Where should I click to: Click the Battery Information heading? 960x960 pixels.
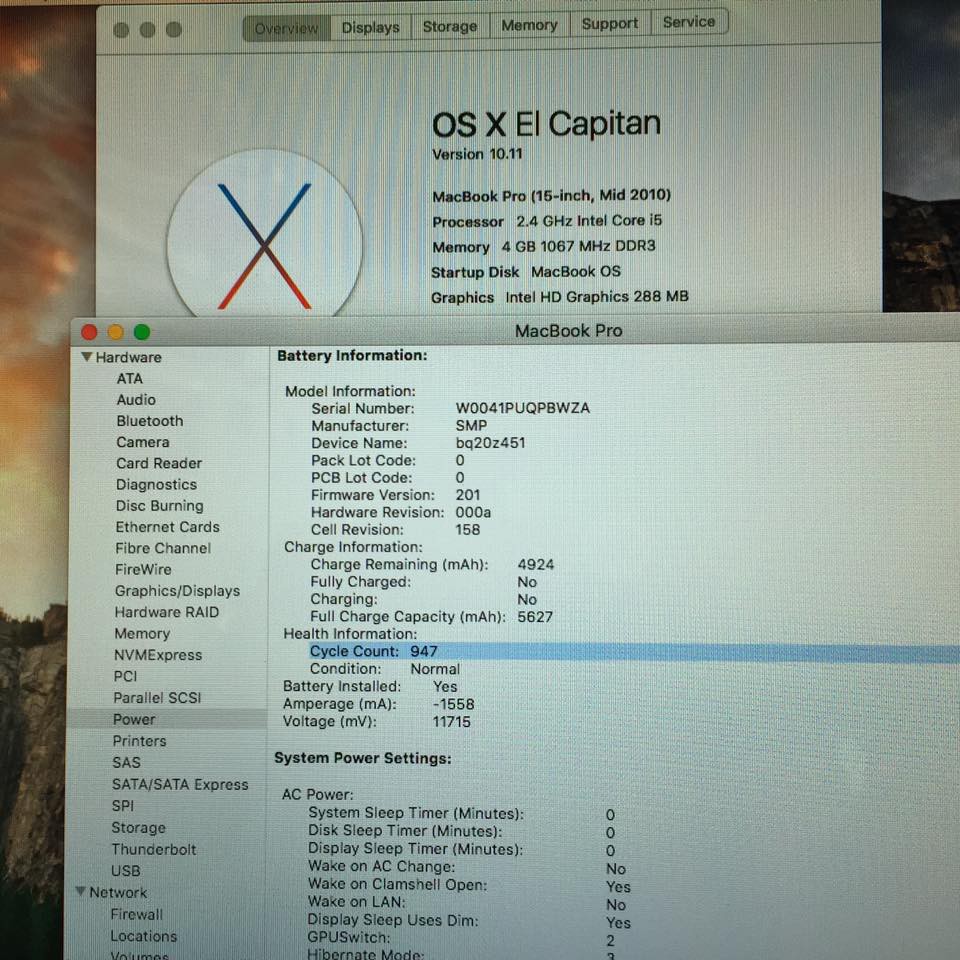tap(352, 356)
